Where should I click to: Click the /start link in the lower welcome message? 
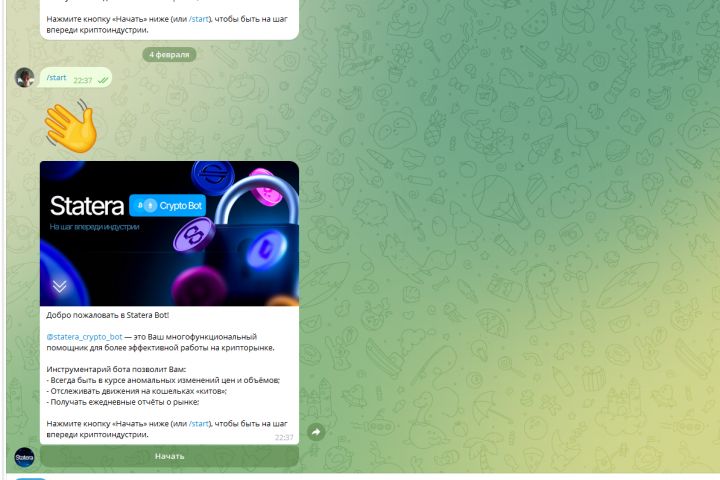(199, 424)
